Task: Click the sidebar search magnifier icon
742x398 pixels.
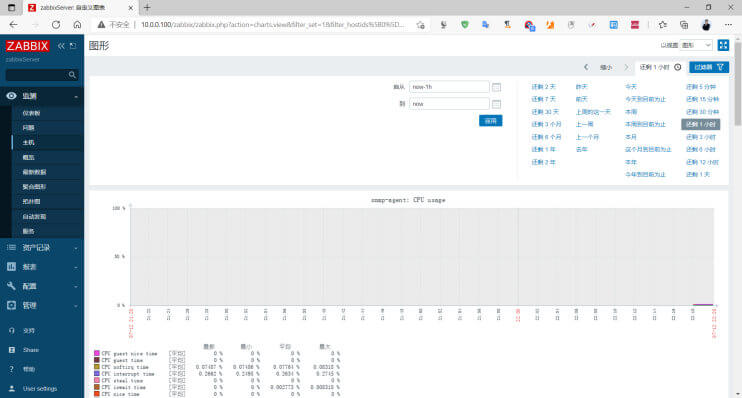Action: [x=72, y=75]
